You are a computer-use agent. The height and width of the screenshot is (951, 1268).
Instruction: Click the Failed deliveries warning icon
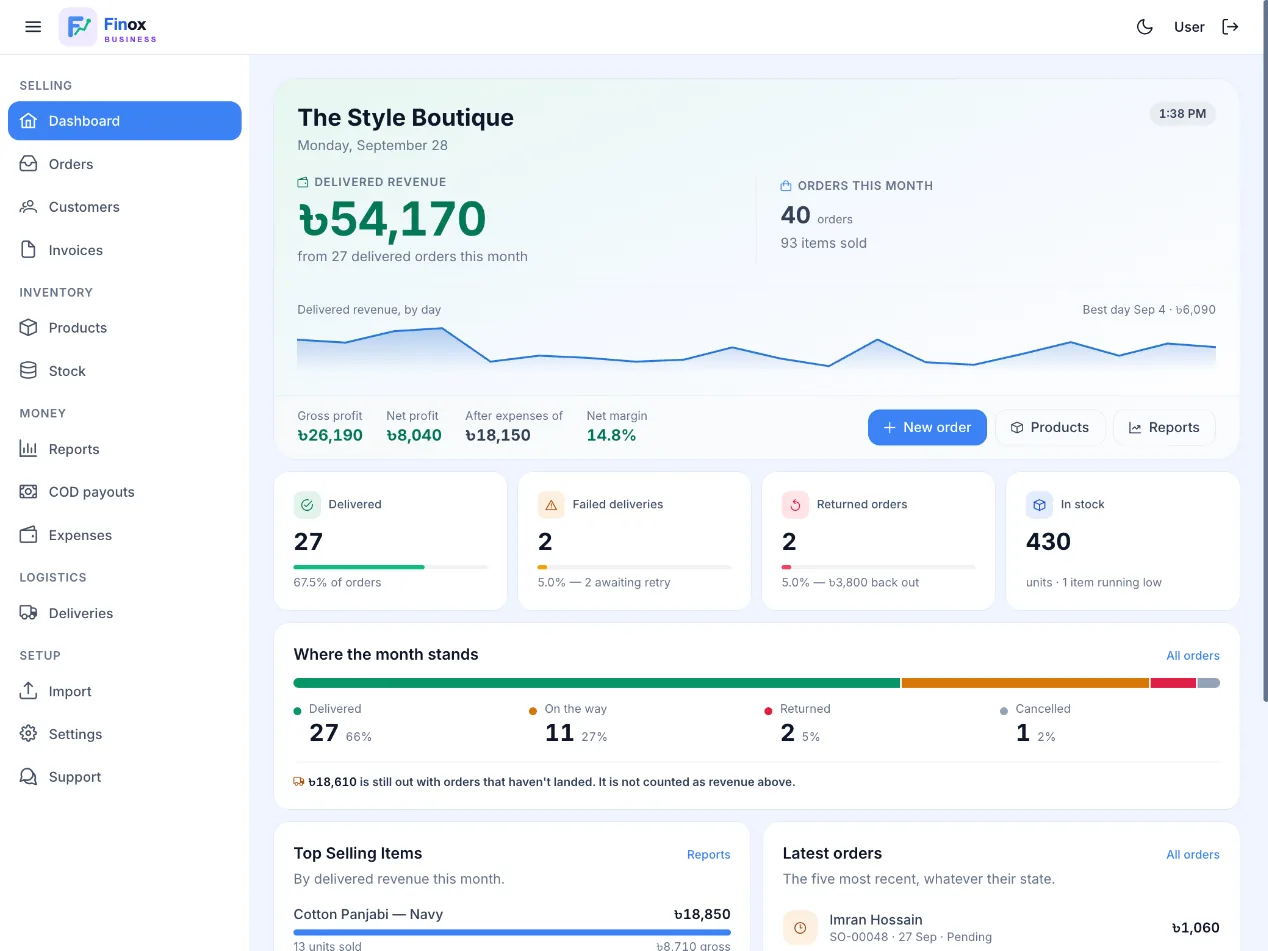(551, 505)
